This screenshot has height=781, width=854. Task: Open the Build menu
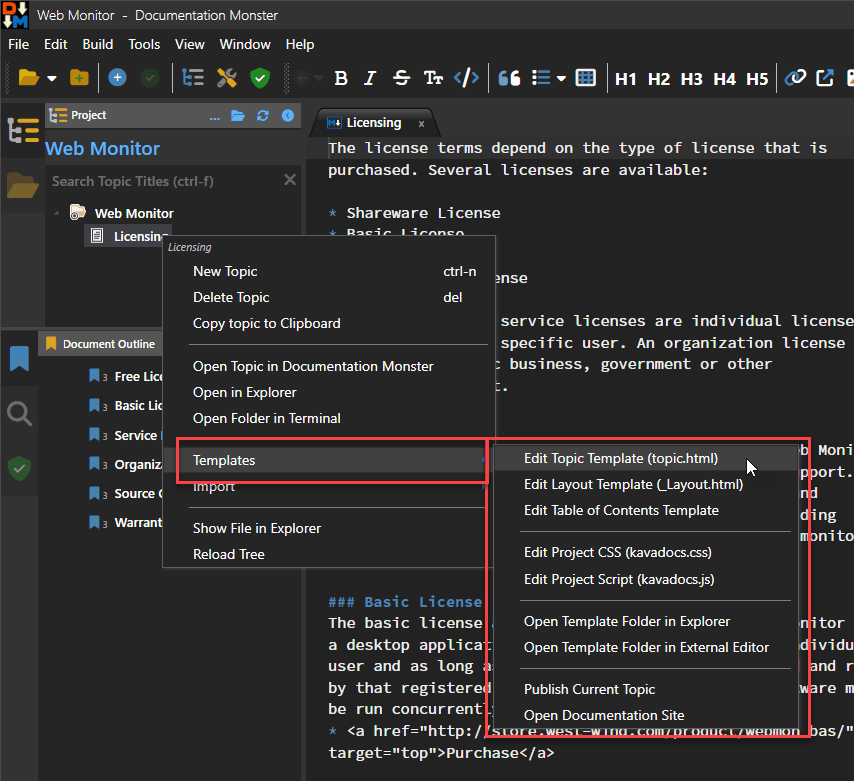click(x=97, y=44)
